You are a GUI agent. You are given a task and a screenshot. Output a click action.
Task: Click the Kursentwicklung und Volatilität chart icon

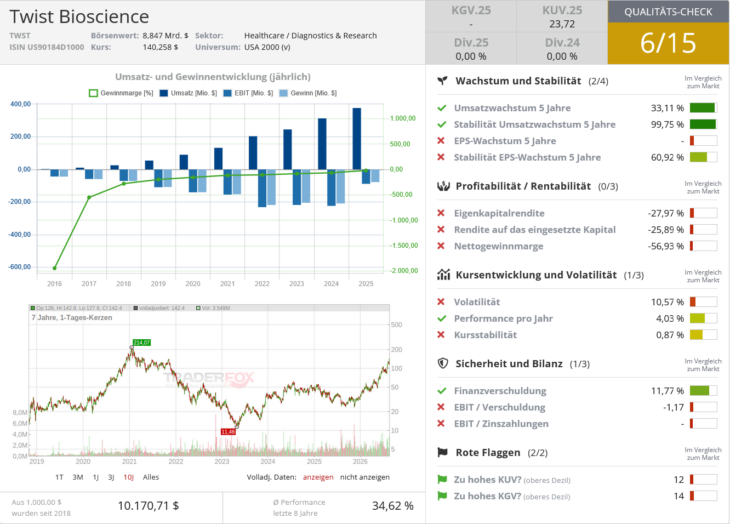tap(443, 275)
